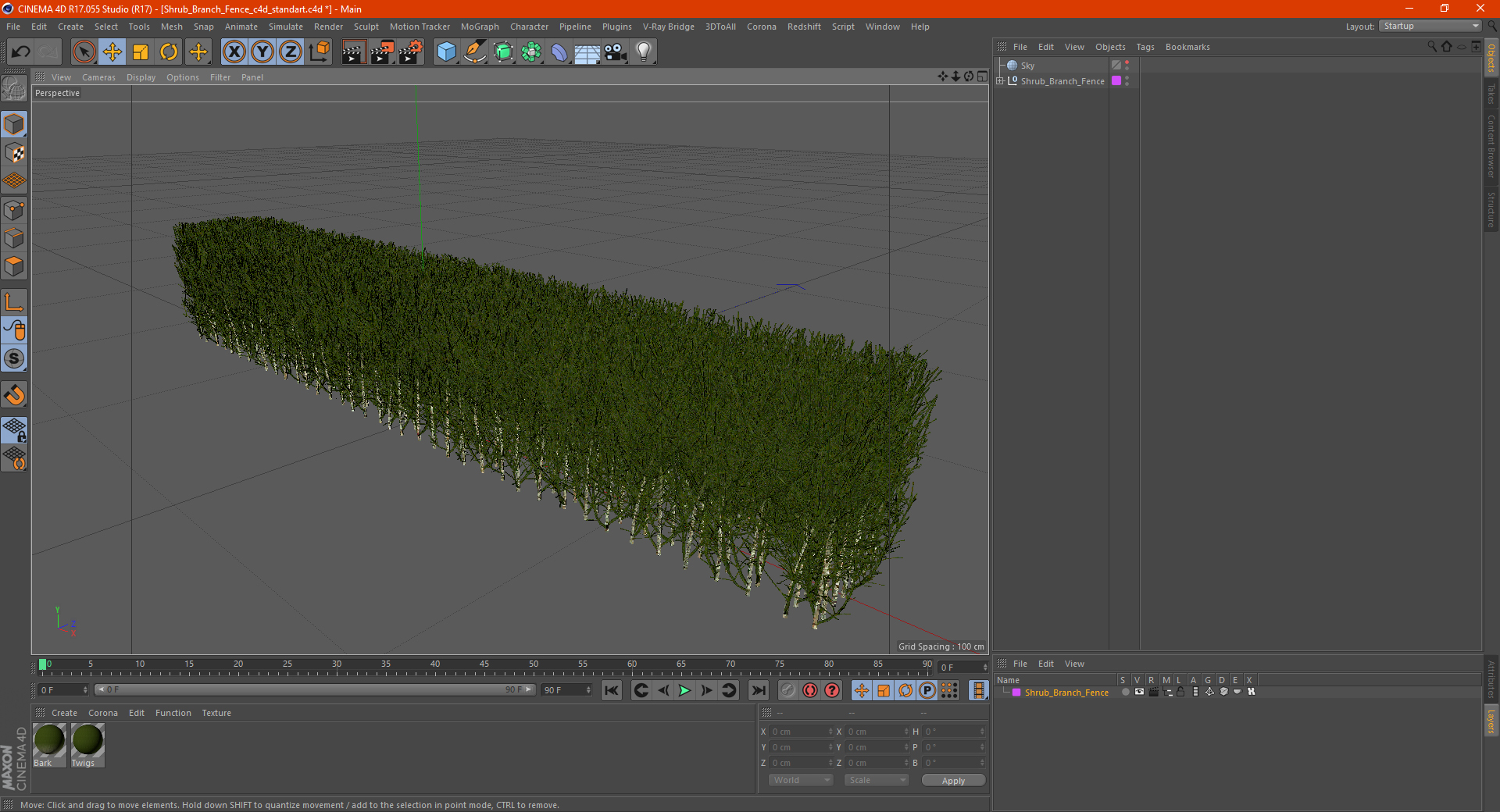Click the Undo arrow icon
Screen dimensions: 1500x812
click(21, 52)
